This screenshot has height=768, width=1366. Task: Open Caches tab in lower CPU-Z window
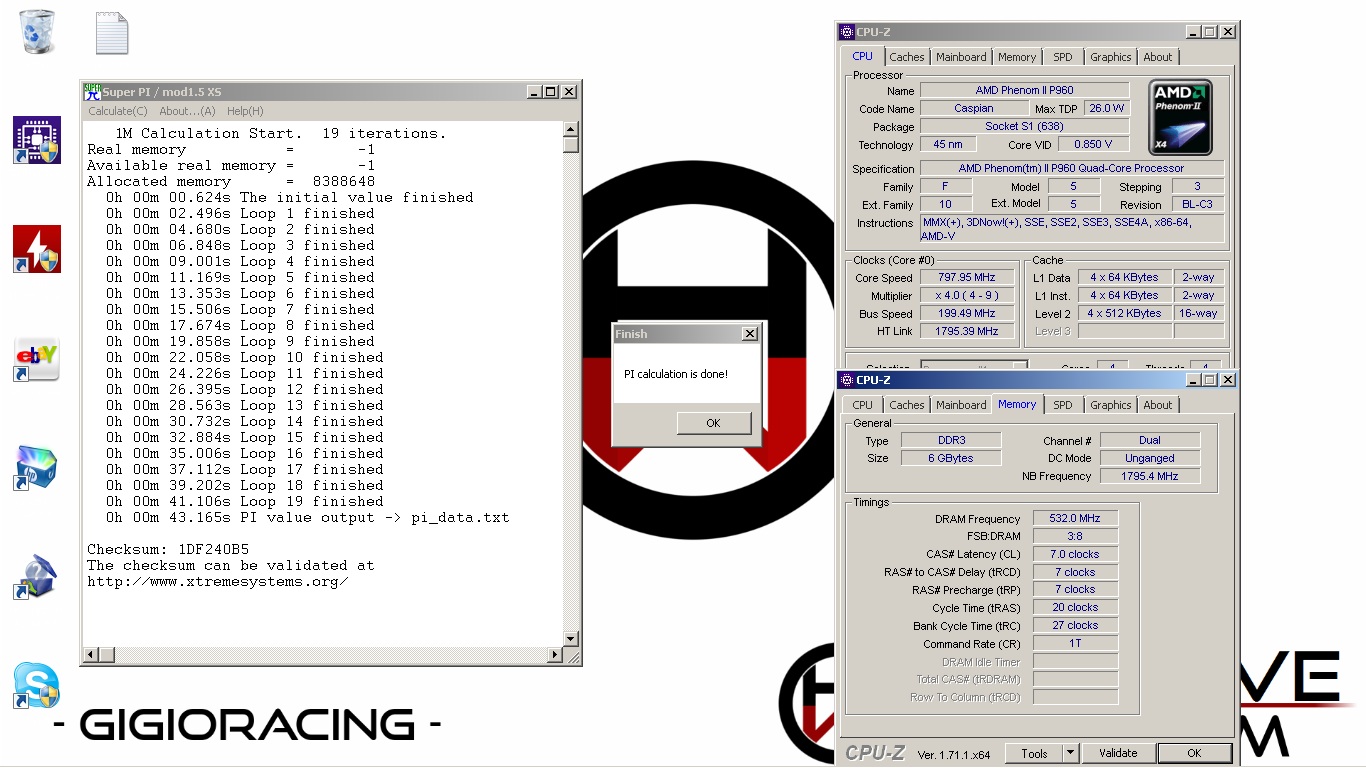tap(907, 405)
